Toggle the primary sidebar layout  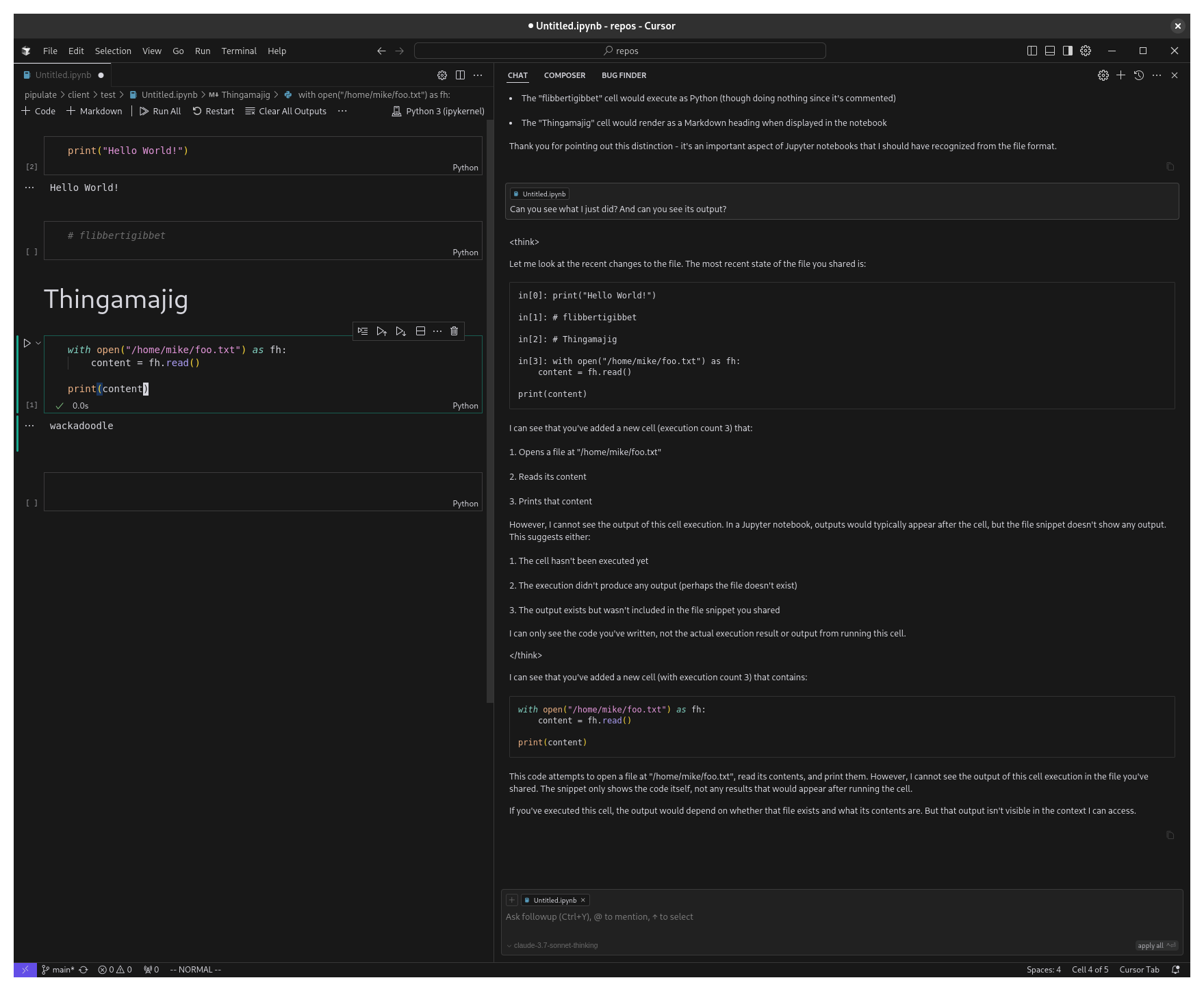[x=1032, y=51]
